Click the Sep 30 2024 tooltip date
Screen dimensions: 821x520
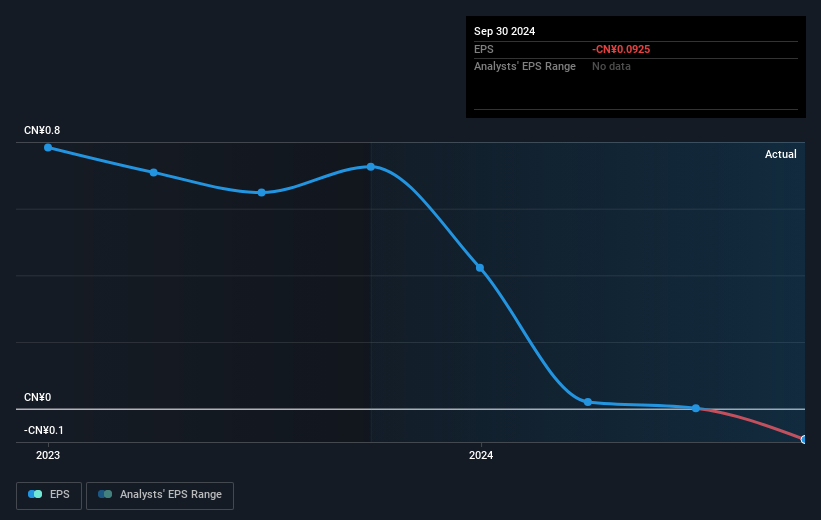click(x=504, y=31)
